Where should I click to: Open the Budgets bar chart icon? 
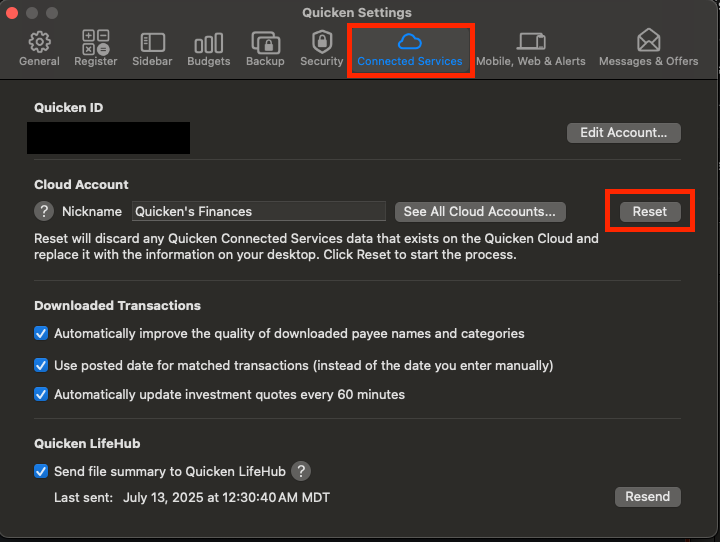tap(209, 43)
